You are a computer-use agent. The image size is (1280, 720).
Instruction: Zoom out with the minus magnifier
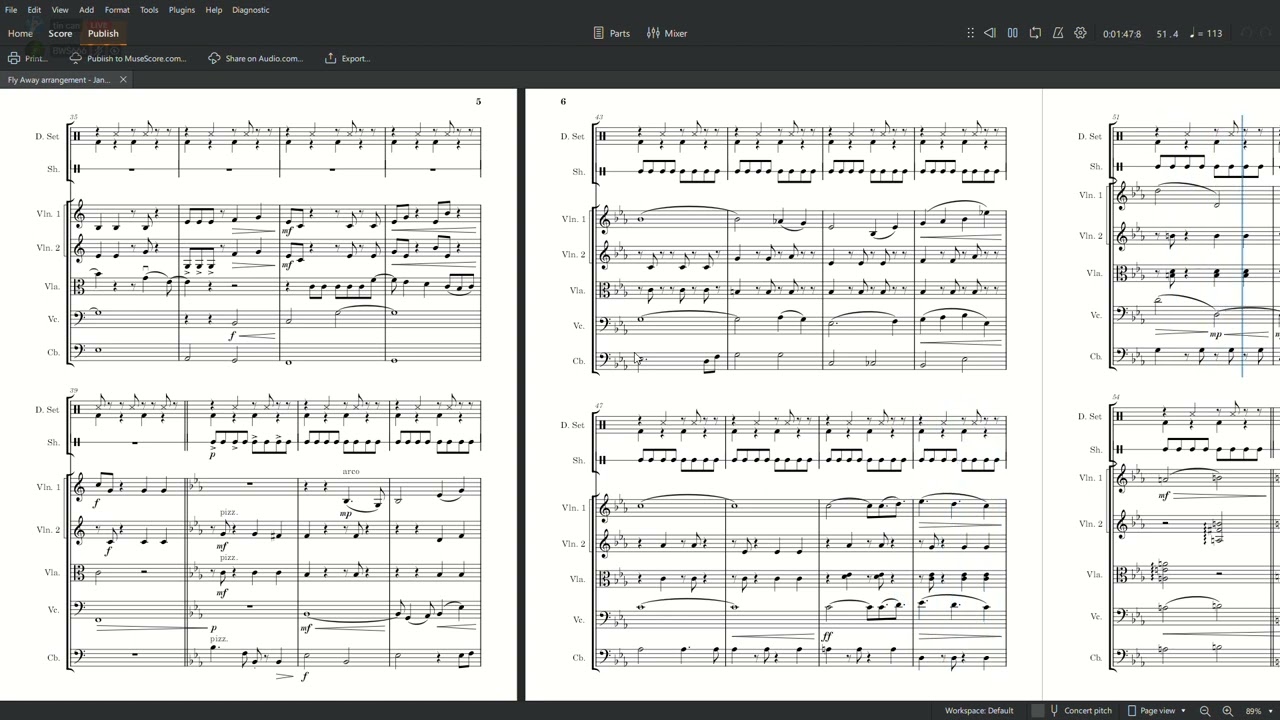(x=1205, y=711)
